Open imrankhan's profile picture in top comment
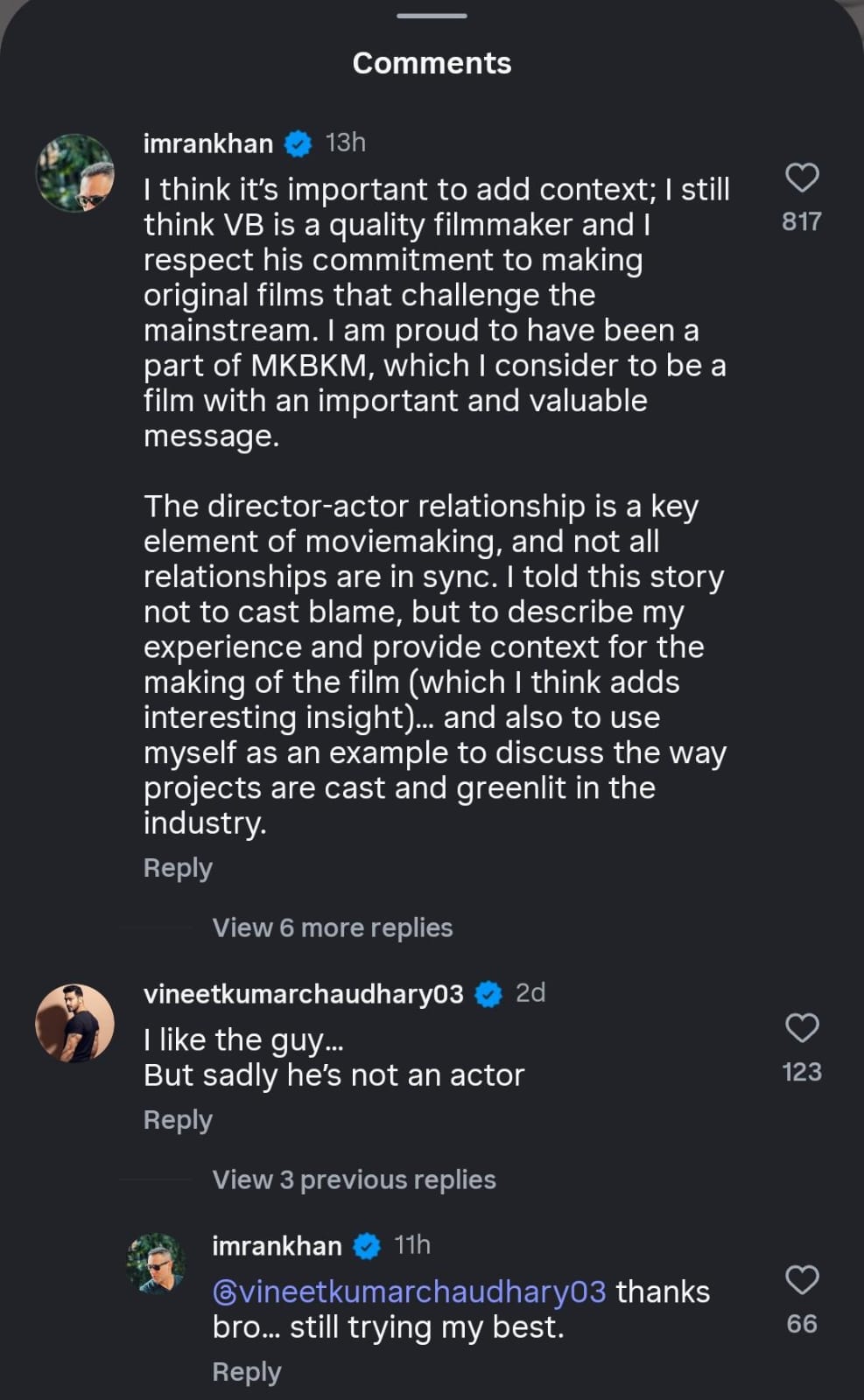864x1400 pixels. click(x=75, y=172)
